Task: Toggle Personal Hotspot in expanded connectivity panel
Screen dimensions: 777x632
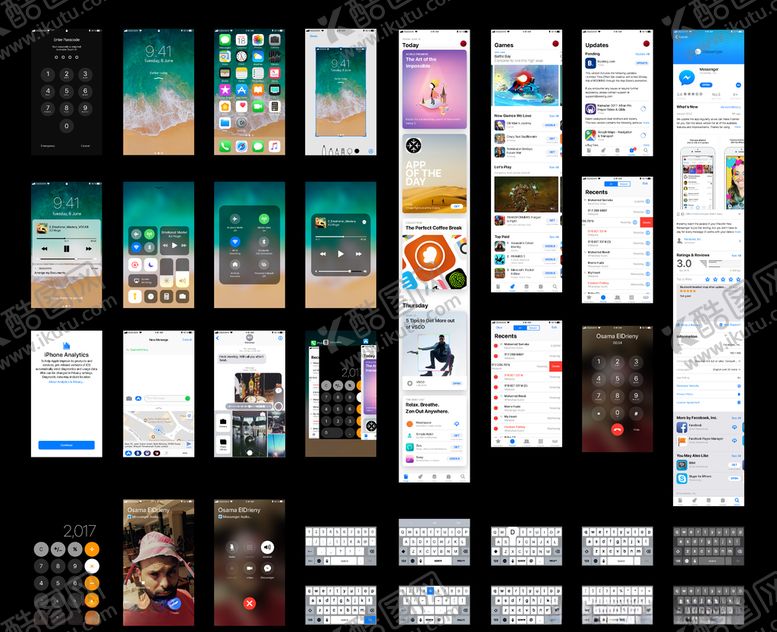Action: (264, 265)
